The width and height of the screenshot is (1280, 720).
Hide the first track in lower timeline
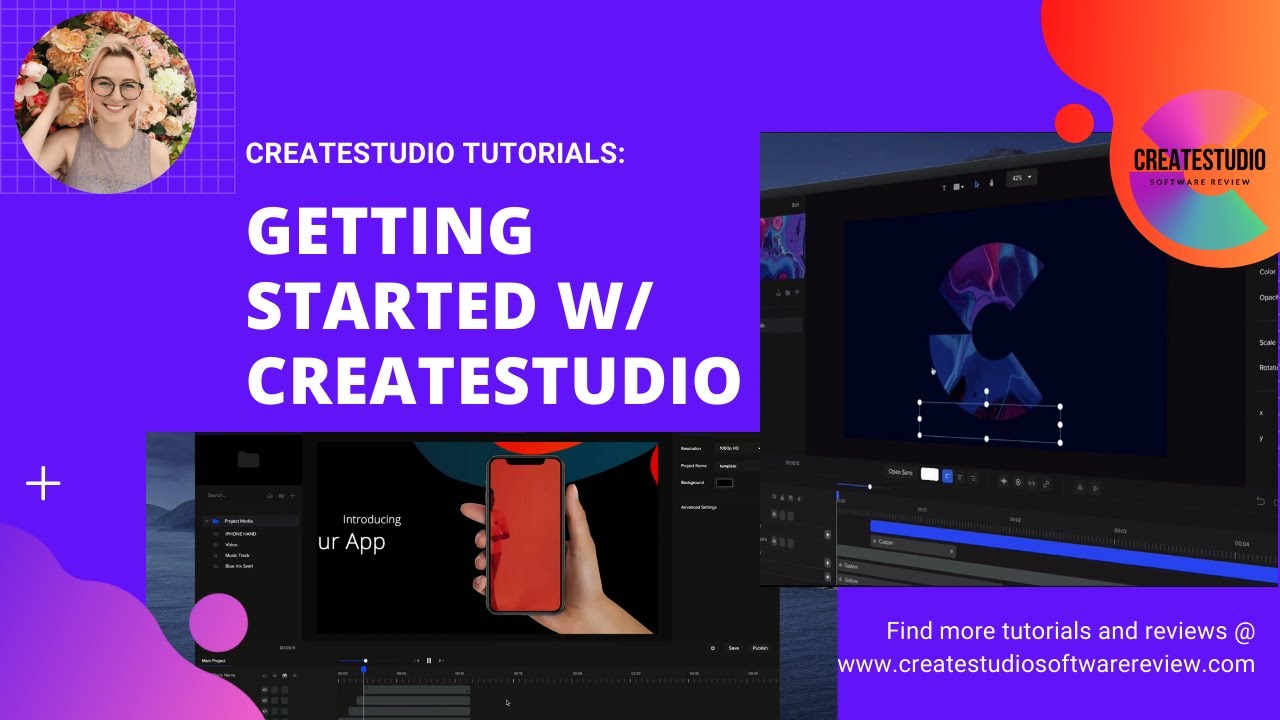click(264, 689)
